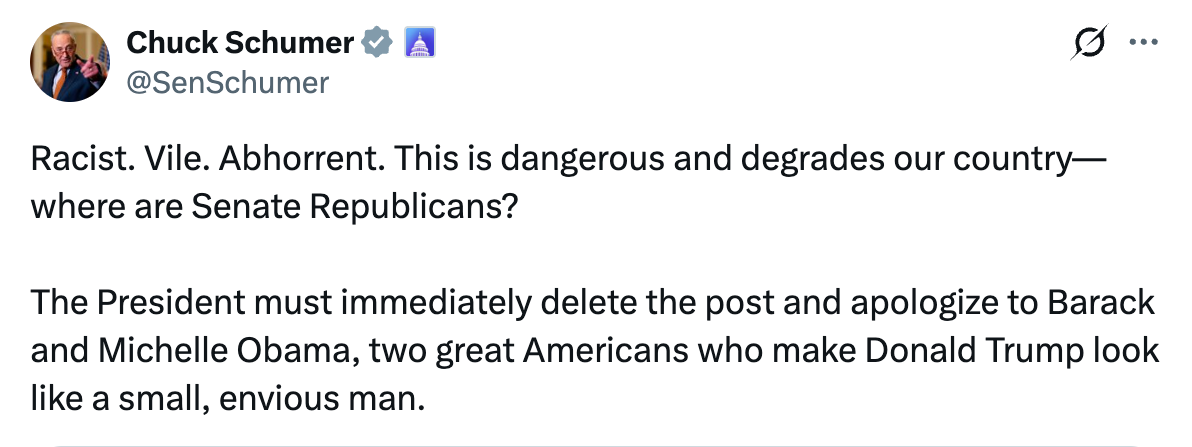Click the Capitol building affiliation badge
Viewport: 1192px width, 447px height.
[x=417, y=43]
